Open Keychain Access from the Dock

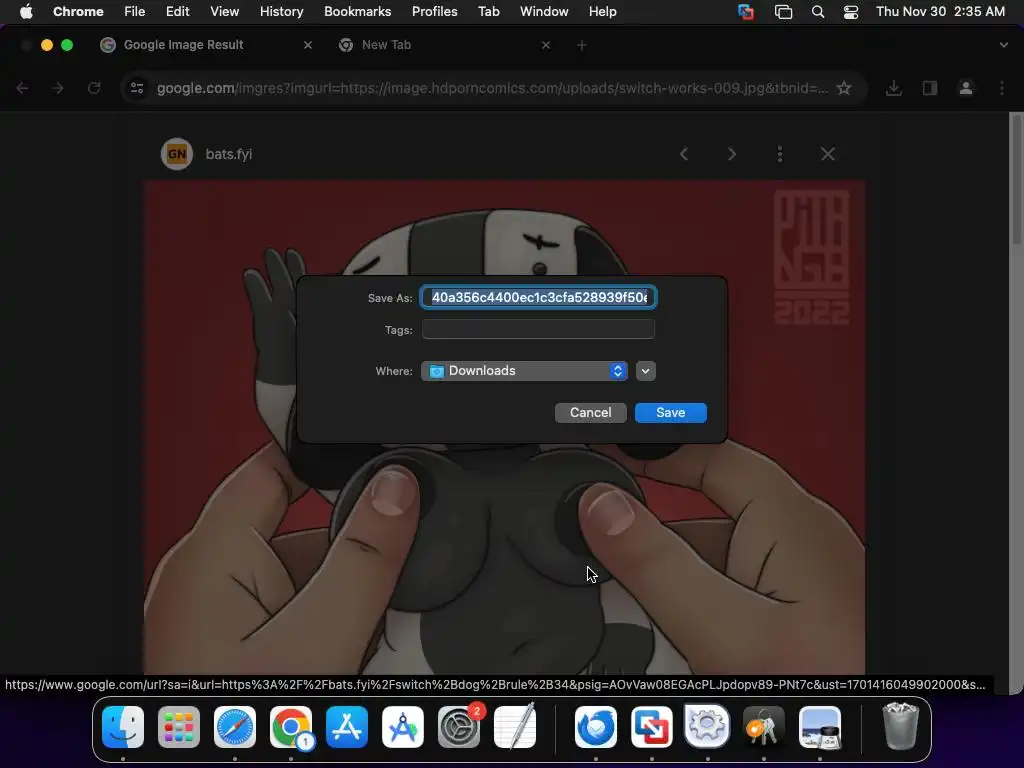[x=763, y=727]
